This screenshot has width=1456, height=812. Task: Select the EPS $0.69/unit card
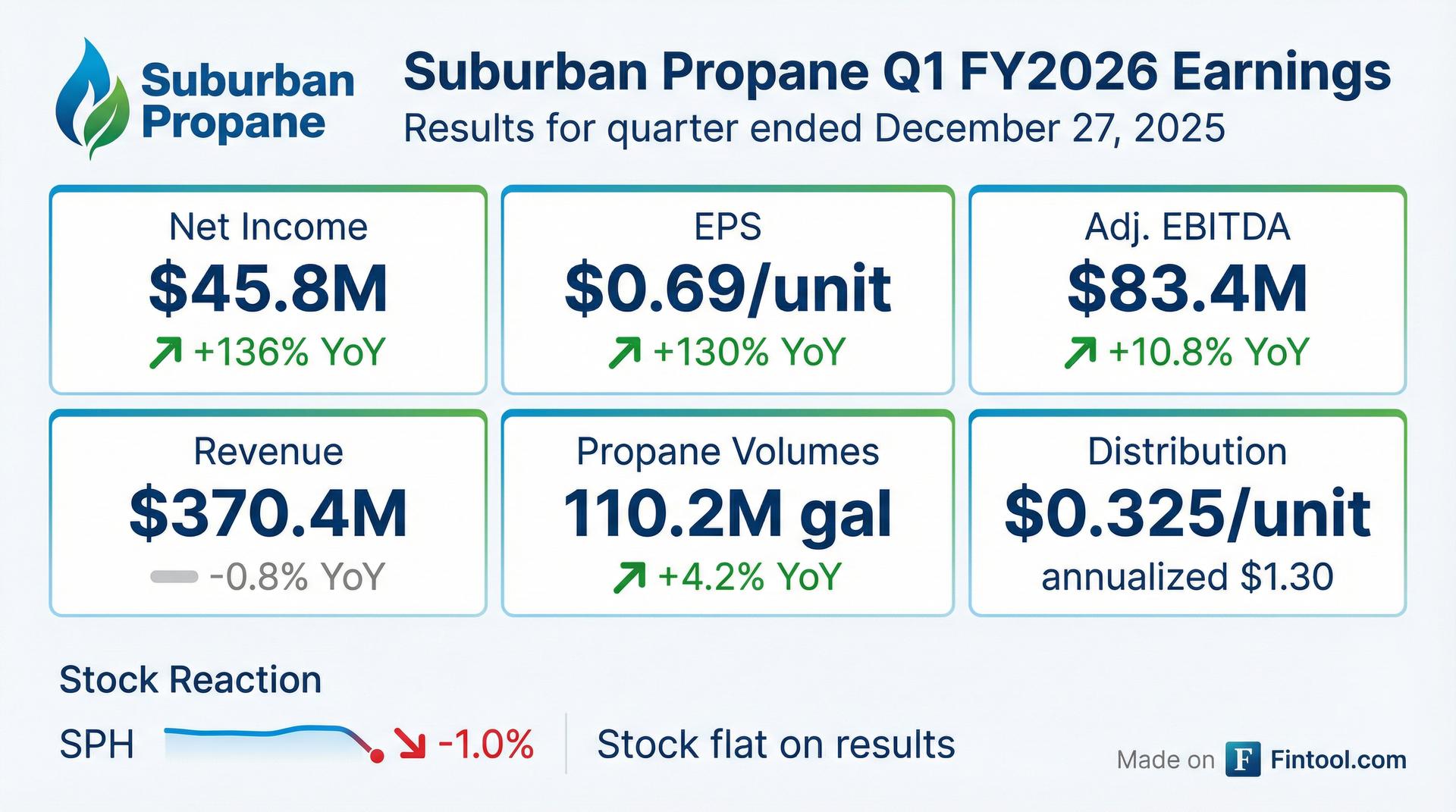pyautogui.click(x=727, y=290)
